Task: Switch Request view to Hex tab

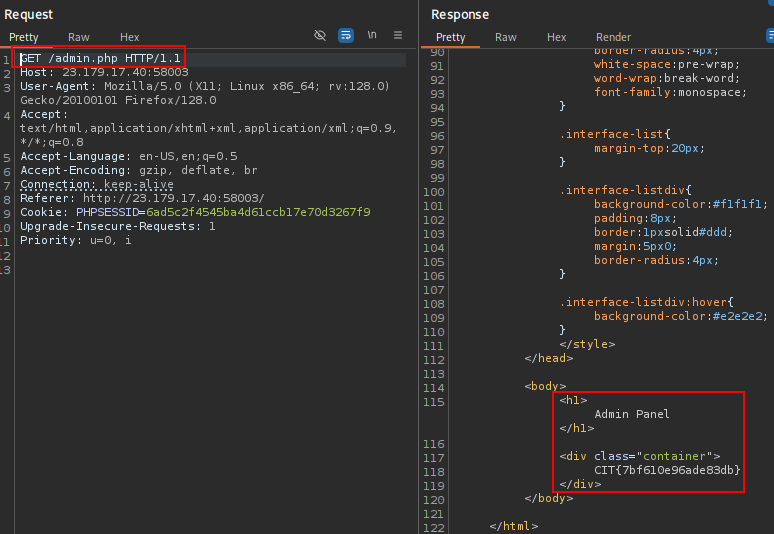Action: pos(130,37)
